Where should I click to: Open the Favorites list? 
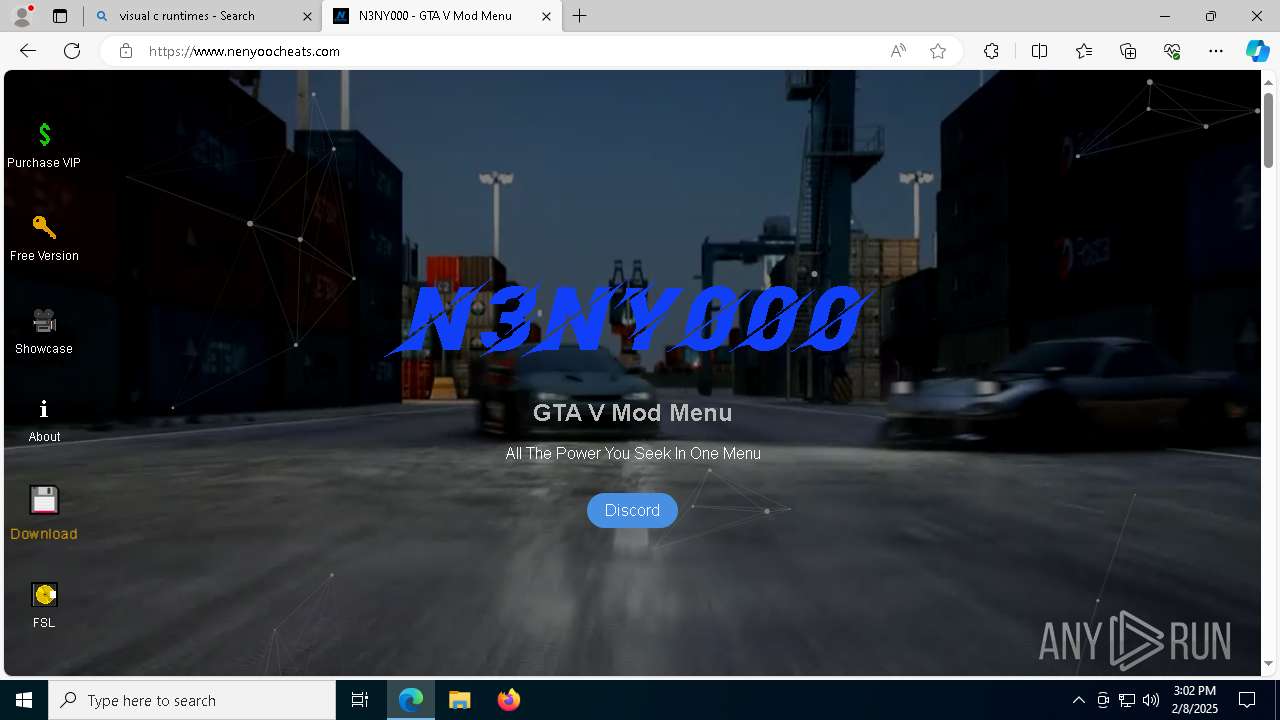pyautogui.click(x=1084, y=51)
